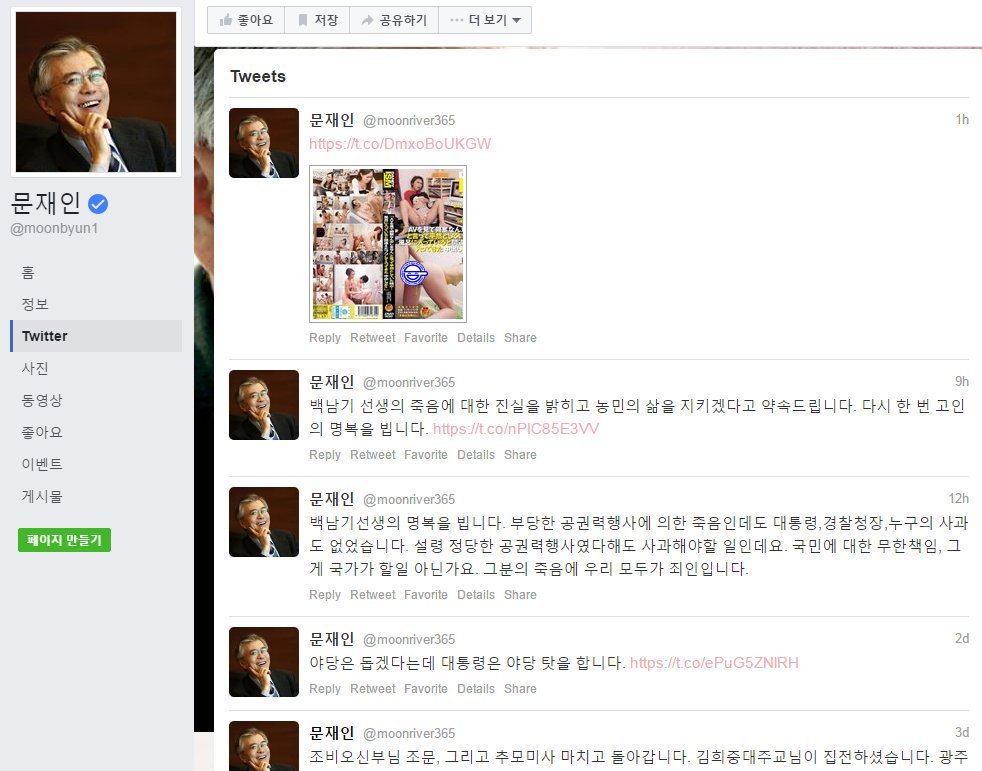Click the thumbs-up Like icon on 좋아요 button
982x771 pixels.
tap(226, 20)
